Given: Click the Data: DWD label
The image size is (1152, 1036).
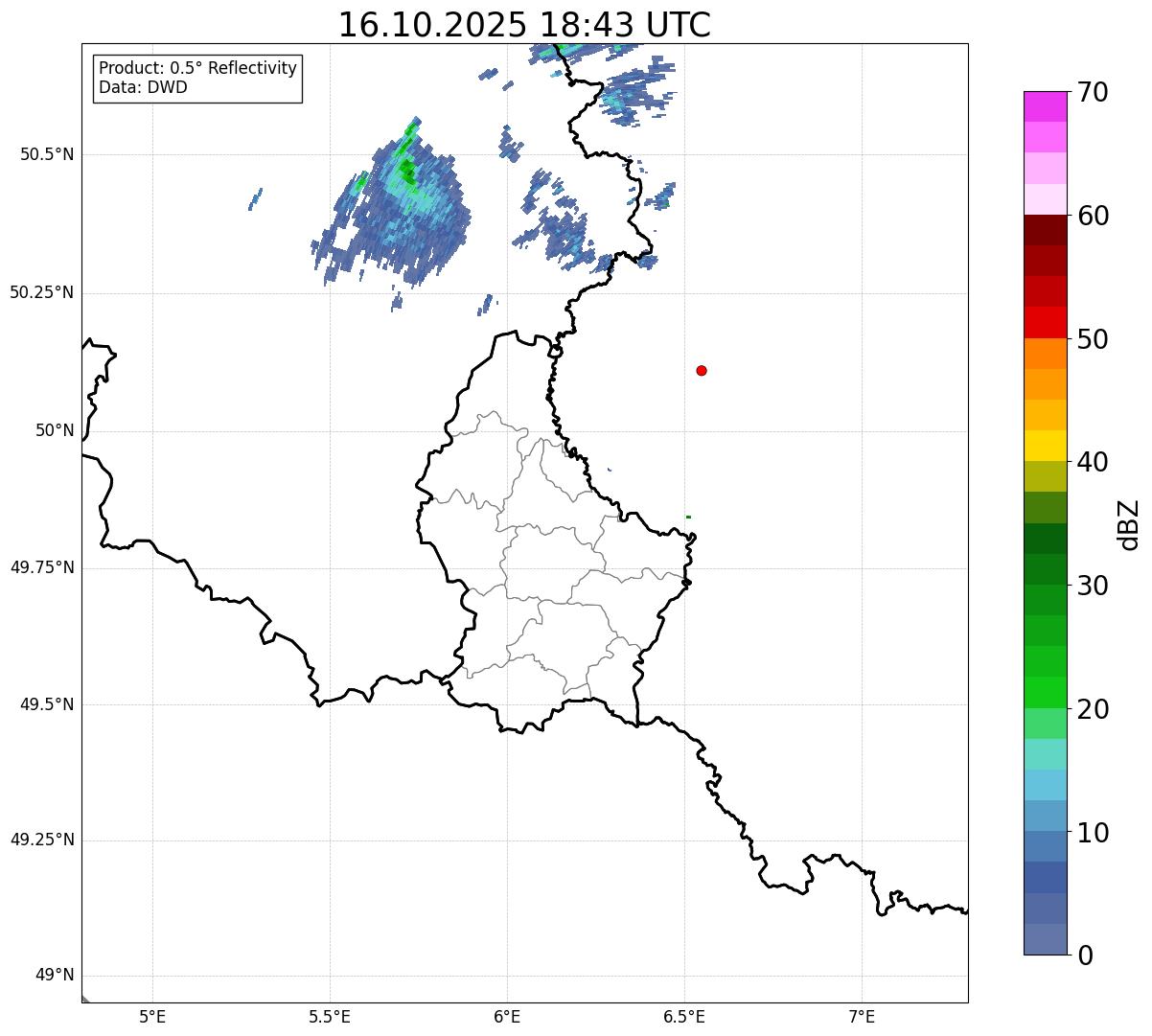Looking at the screenshot, I should click(x=143, y=87).
